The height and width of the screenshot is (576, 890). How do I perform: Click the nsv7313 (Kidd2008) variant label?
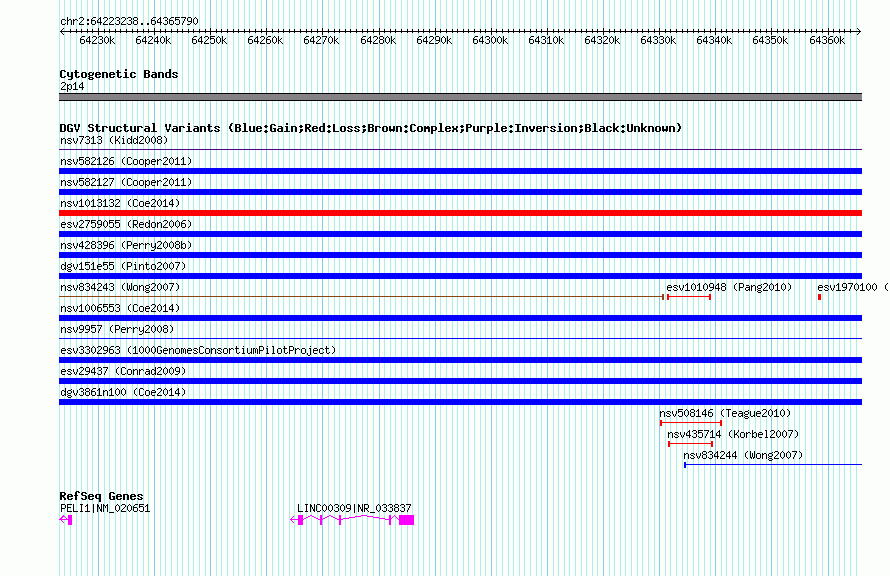pyautogui.click(x=114, y=140)
